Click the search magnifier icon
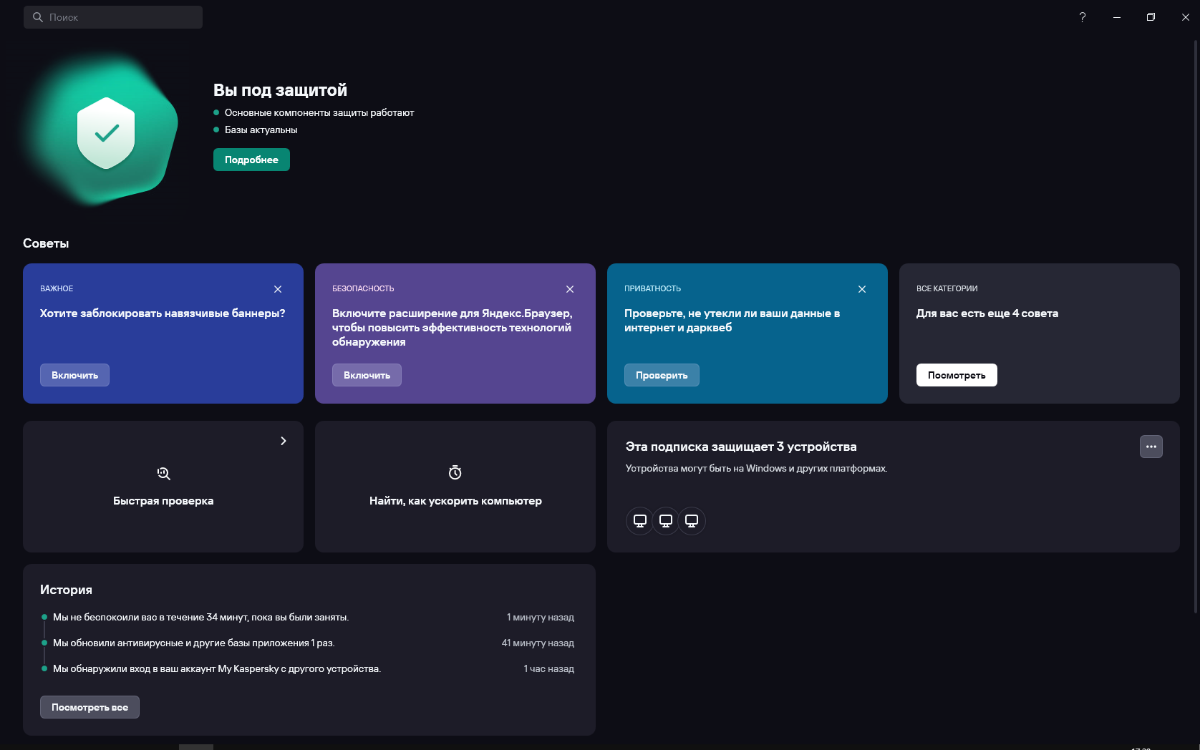The width and height of the screenshot is (1200, 750). 38,17
